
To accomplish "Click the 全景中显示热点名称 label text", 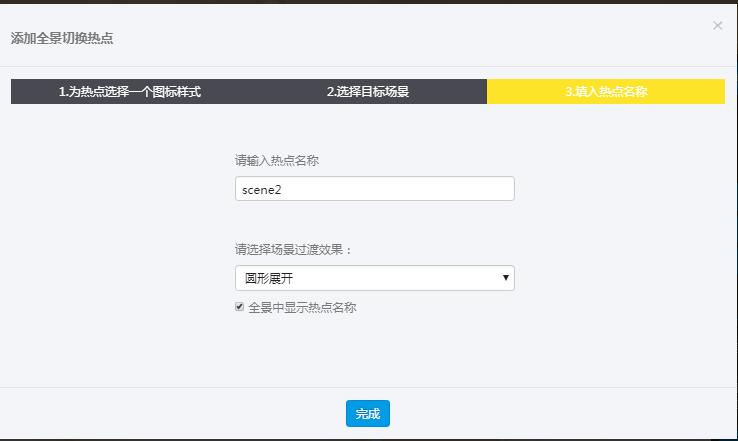I will [302, 308].
